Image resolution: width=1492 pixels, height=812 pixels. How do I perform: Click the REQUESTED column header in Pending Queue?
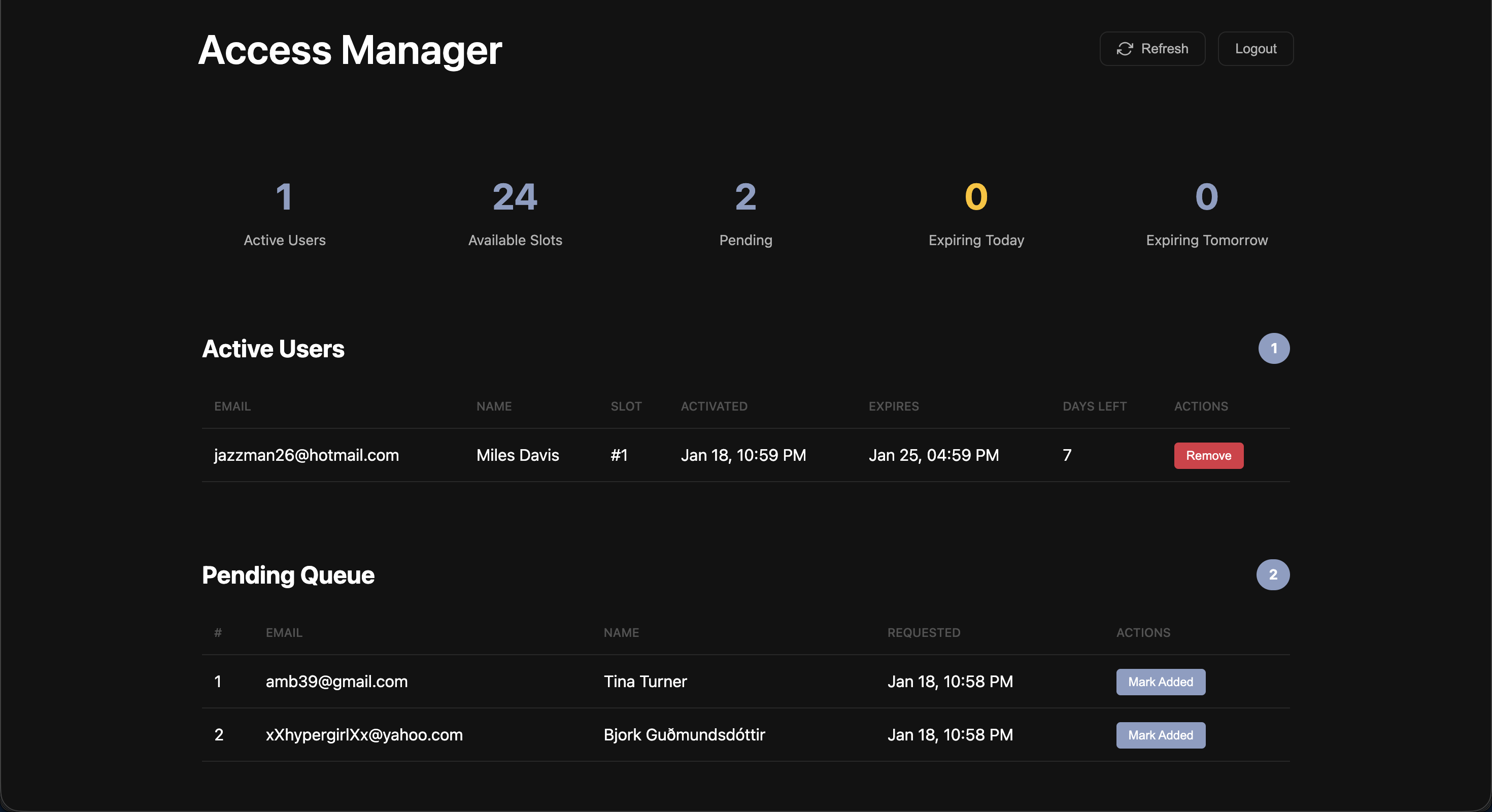click(x=923, y=632)
